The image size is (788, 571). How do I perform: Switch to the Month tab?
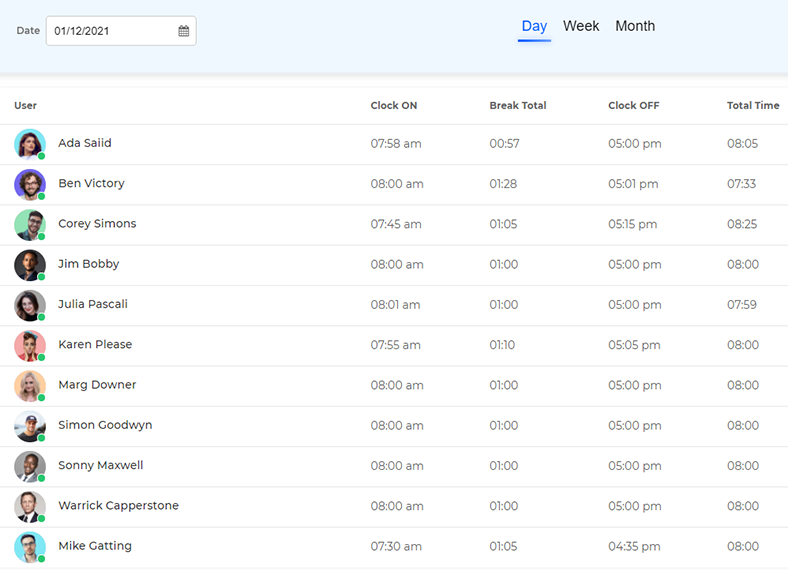pos(635,26)
